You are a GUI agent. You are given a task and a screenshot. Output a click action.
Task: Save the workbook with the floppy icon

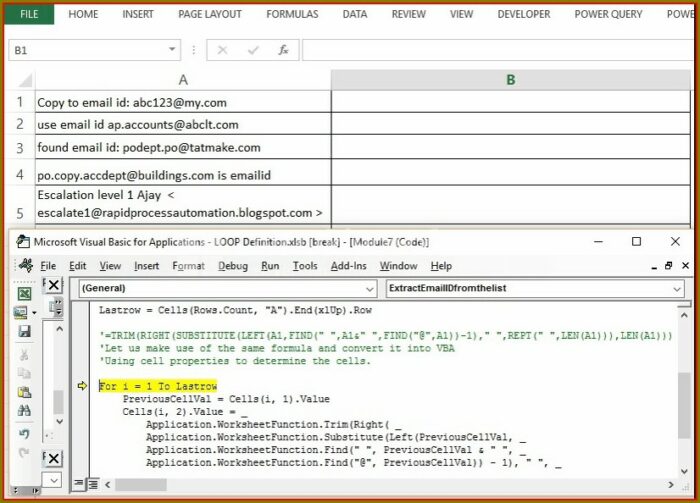click(x=24, y=331)
